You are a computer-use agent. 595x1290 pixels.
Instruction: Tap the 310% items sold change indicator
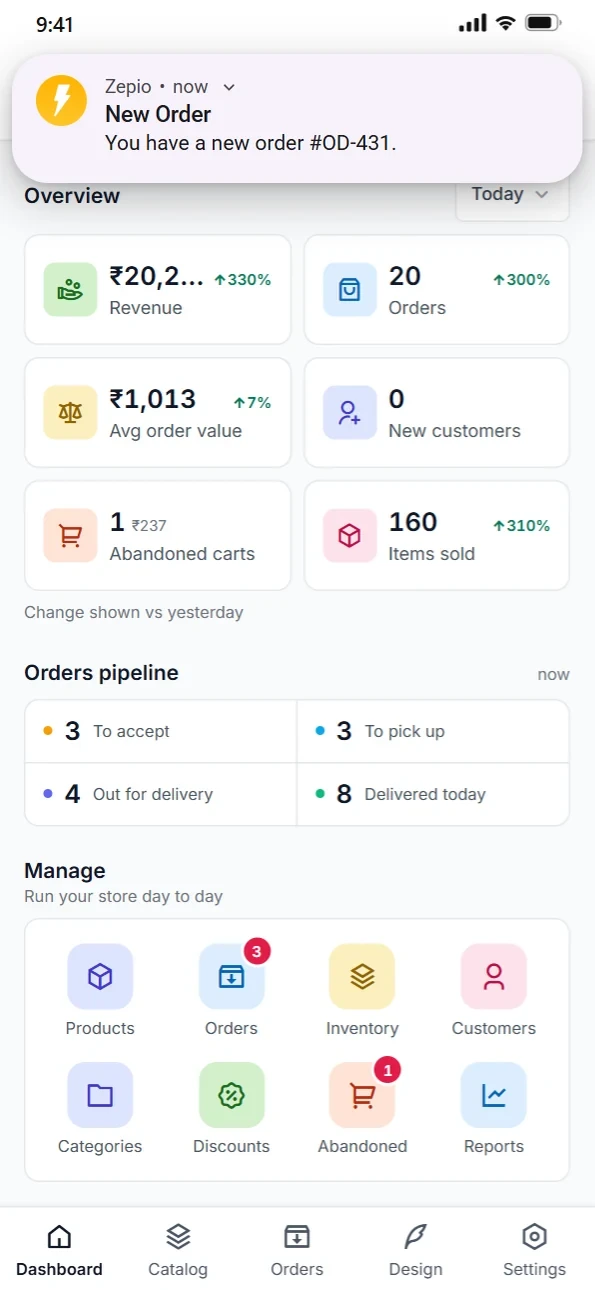[521, 526]
